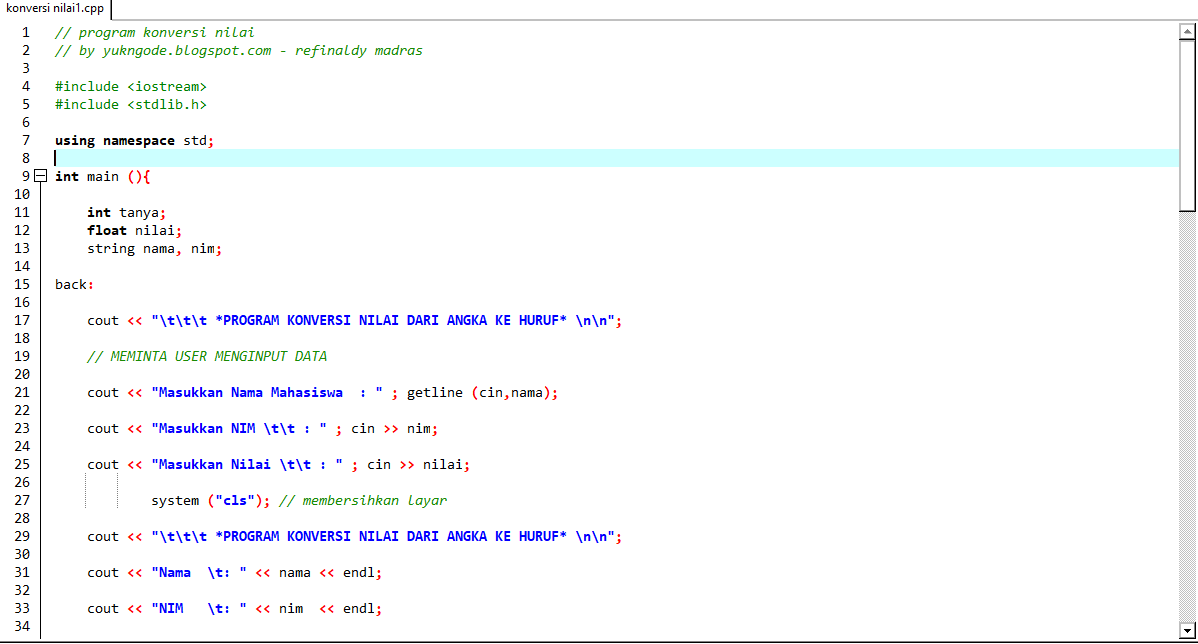Click the vertical scrollbar thumb
This screenshot has height=644, width=1198.
pos(1187,126)
